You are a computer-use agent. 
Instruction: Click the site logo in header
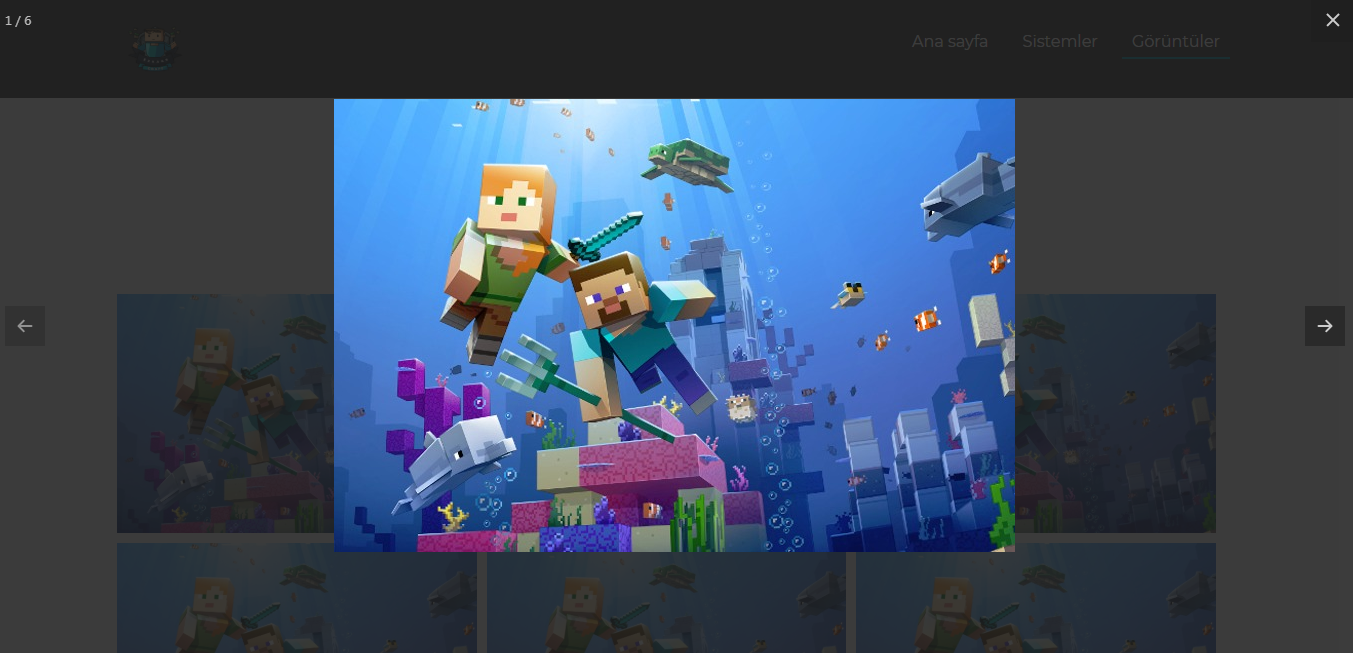click(x=154, y=48)
